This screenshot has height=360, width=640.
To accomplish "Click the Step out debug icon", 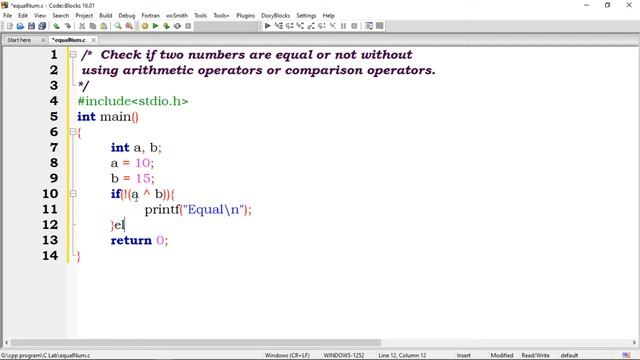I will coord(311,26).
